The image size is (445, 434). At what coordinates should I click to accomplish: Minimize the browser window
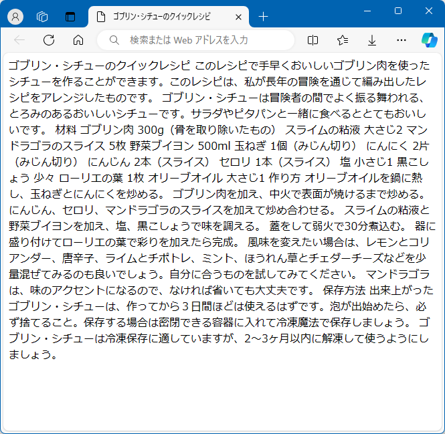(x=367, y=11)
